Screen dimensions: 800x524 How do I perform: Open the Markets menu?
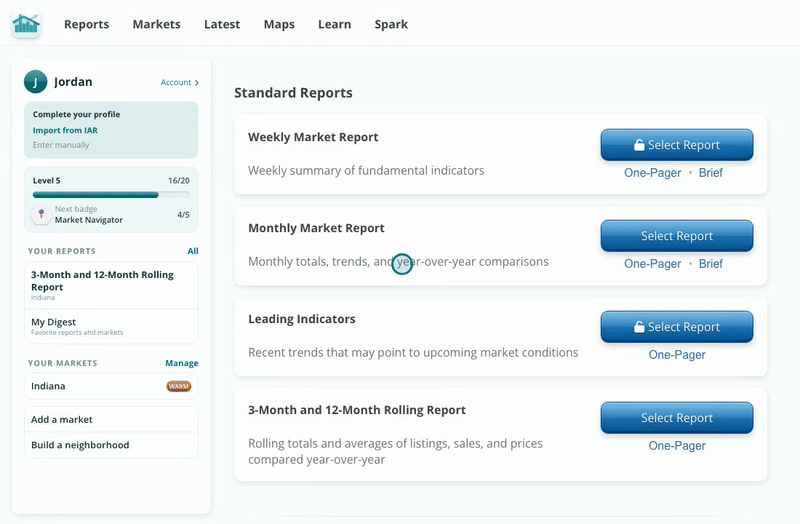tap(157, 24)
